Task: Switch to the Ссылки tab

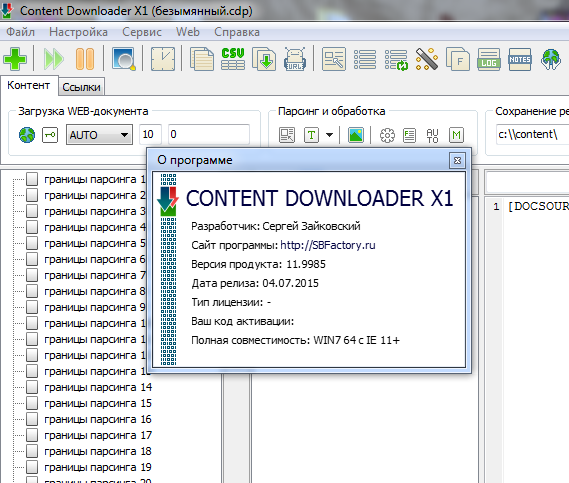Action: pyautogui.click(x=81, y=87)
